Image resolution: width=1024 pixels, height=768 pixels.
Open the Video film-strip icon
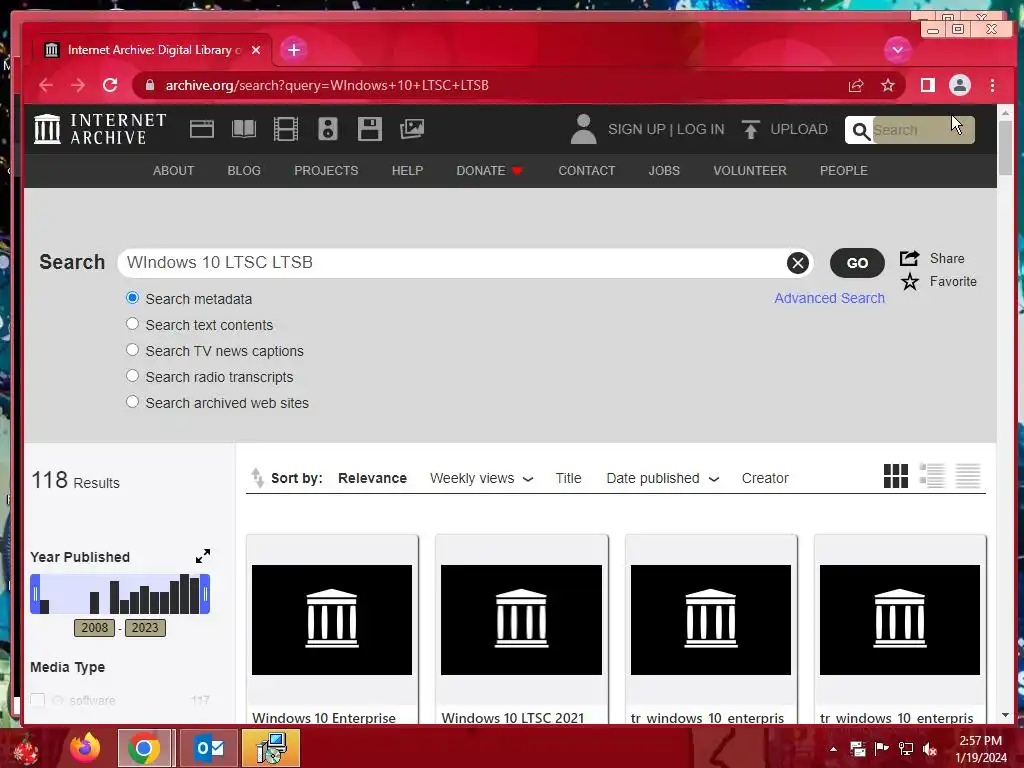click(x=285, y=129)
